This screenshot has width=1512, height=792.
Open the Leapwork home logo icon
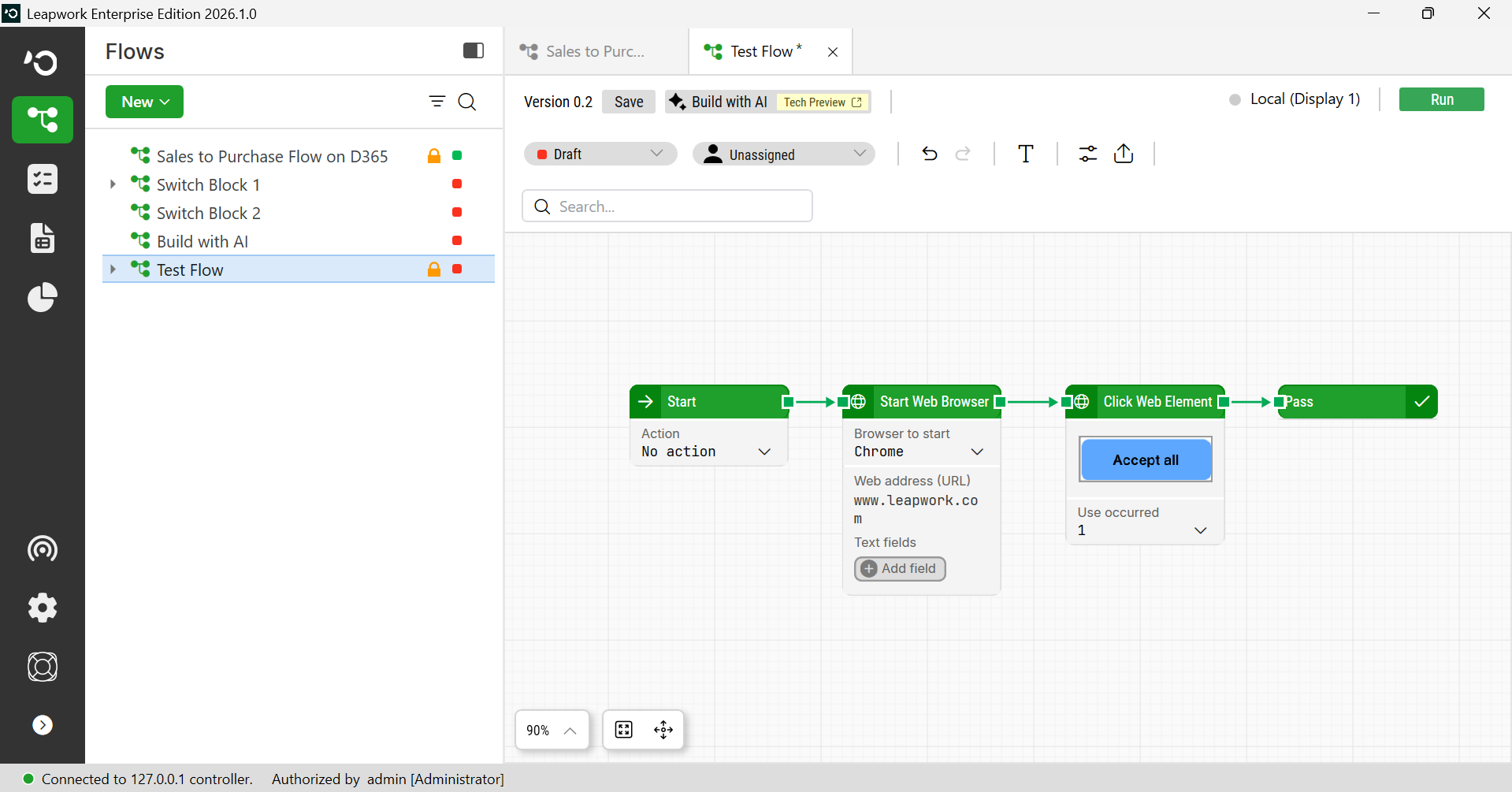[42, 61]
